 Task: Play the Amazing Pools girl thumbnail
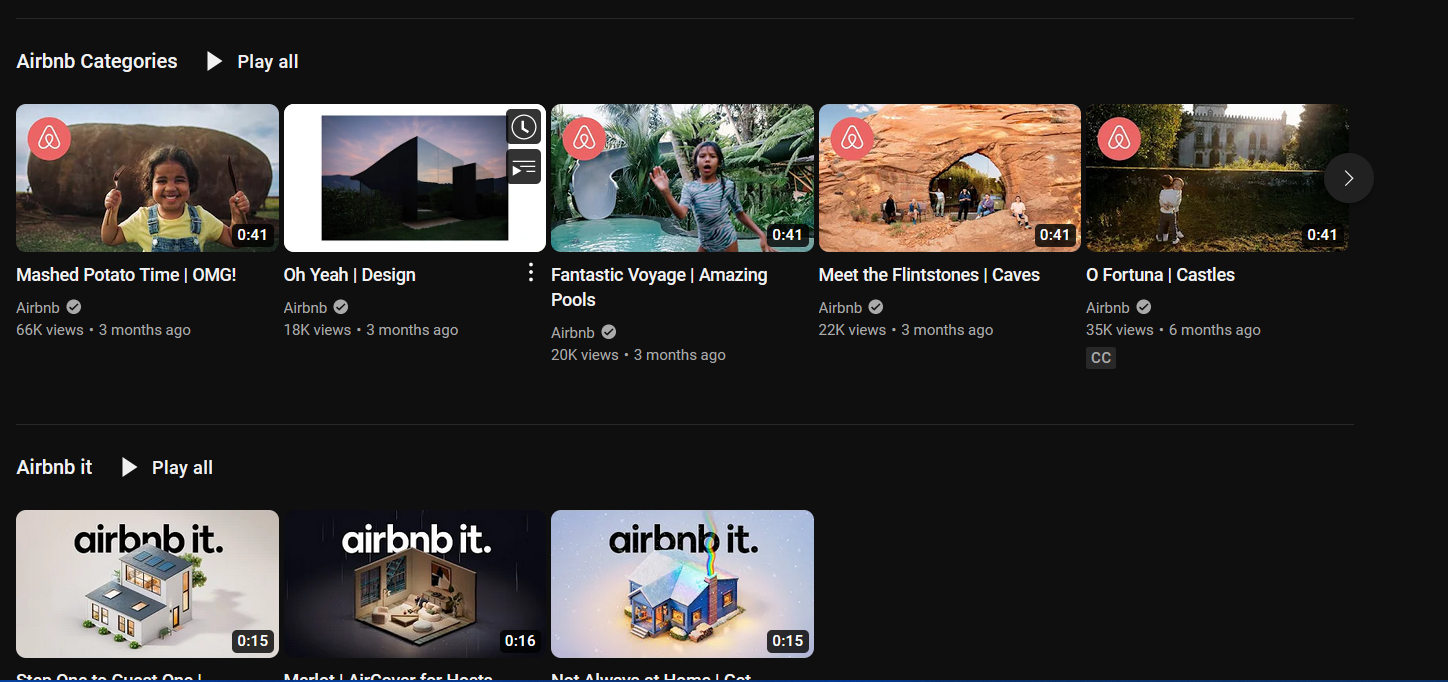coord(682,178)
